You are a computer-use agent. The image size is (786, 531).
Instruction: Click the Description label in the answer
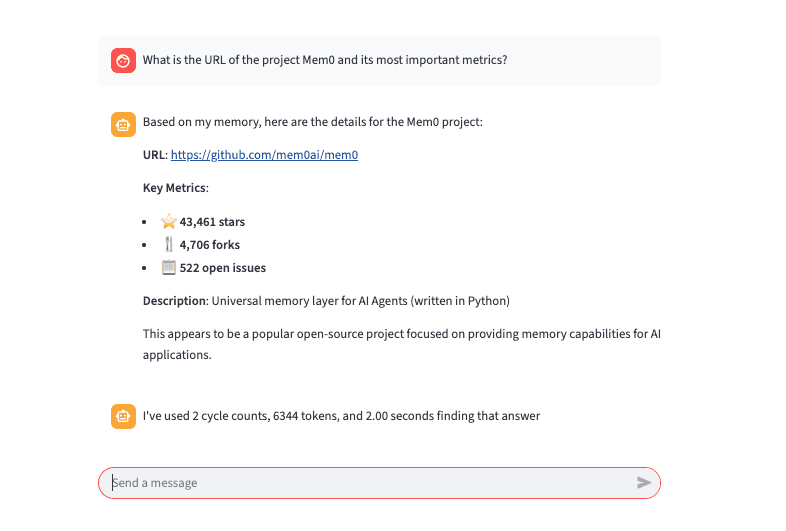(x=175, y=301)
